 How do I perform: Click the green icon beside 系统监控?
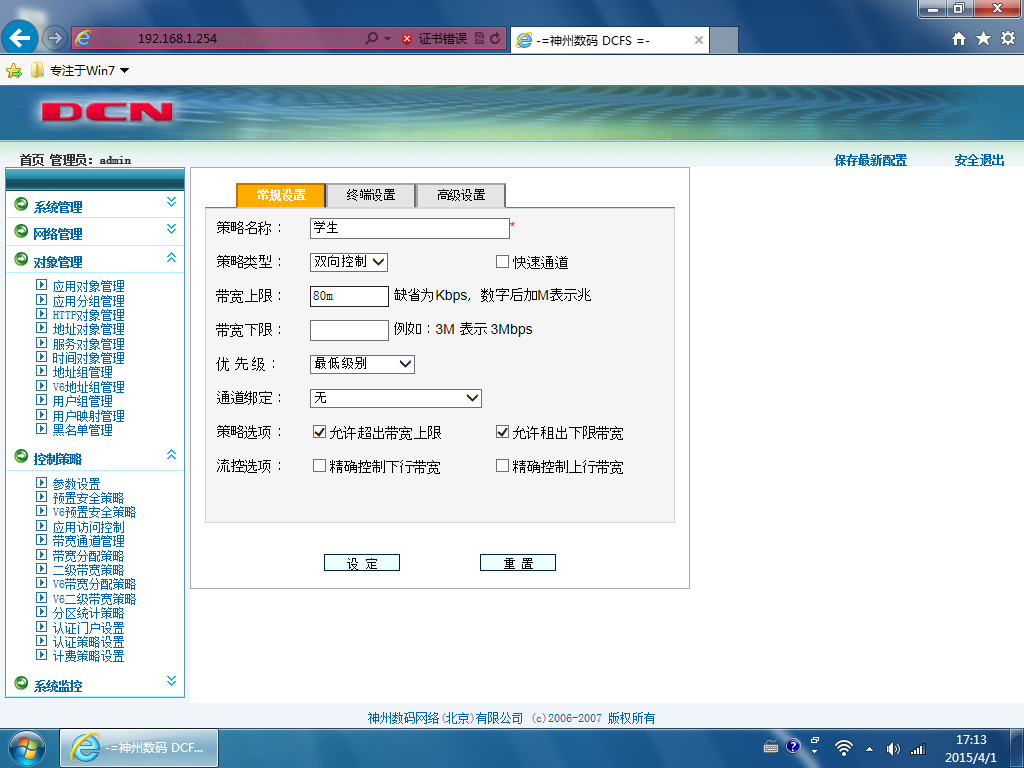click(21, 683)
